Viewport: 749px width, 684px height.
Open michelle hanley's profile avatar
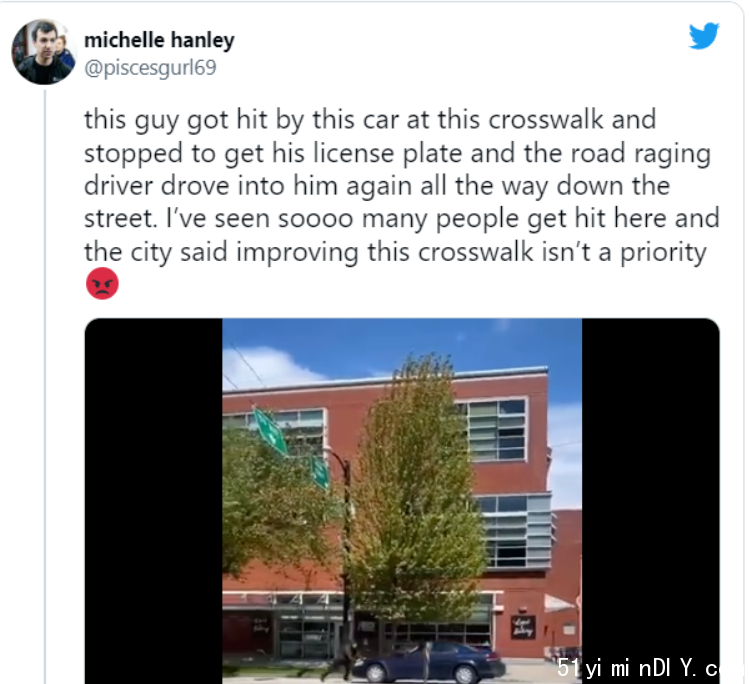click(44, 52)
